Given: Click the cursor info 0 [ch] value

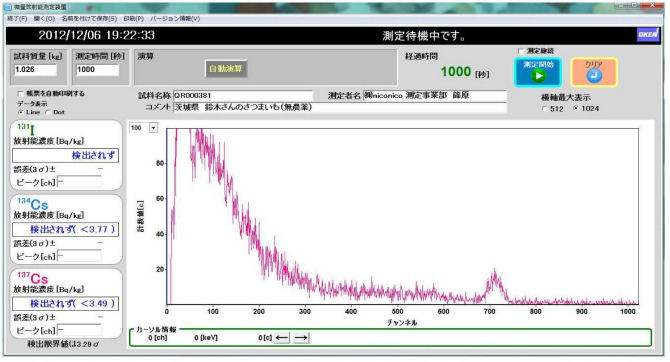Looking at the screenshot, I should coord(158,338).
